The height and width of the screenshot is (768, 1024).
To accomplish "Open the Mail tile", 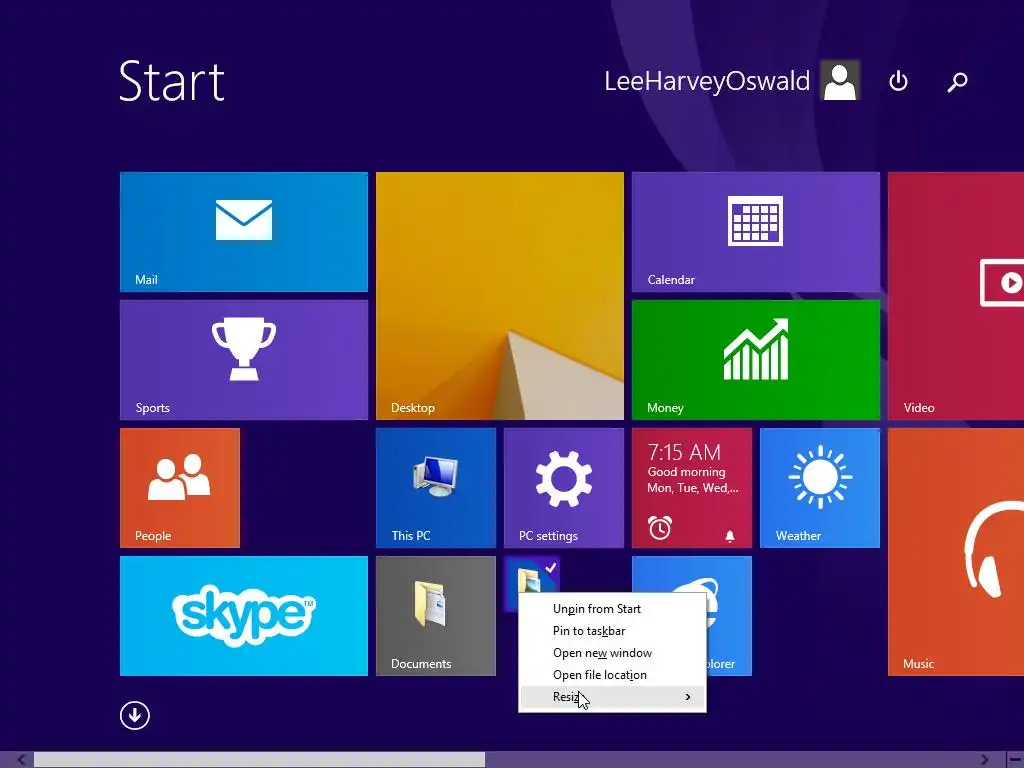I will [244, 232].
